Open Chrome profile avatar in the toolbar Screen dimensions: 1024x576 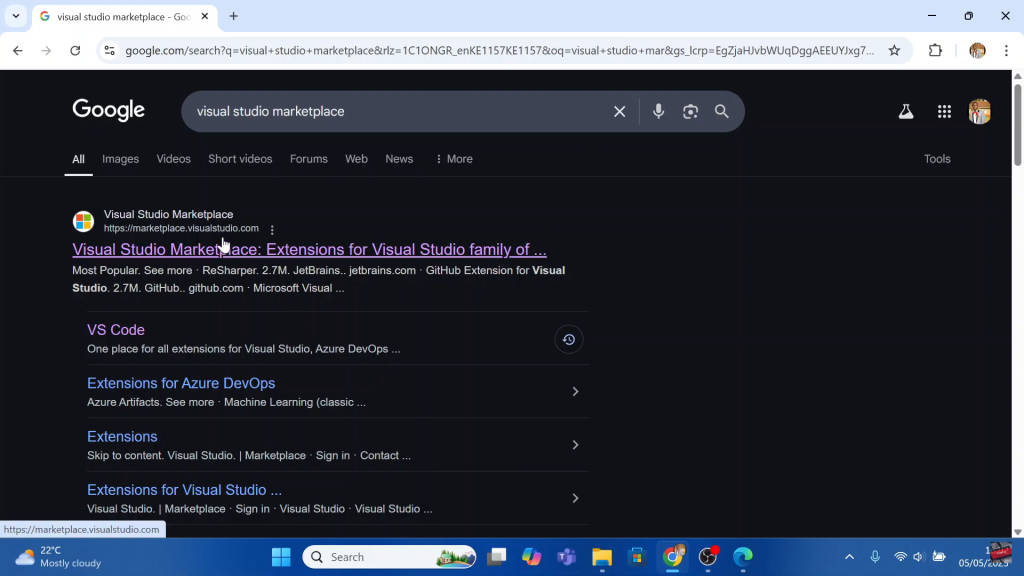[978, 50]
